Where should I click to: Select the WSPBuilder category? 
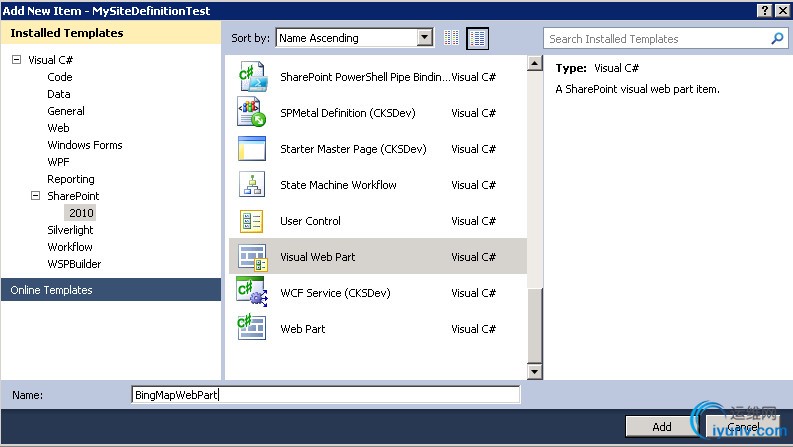[74, 264]
